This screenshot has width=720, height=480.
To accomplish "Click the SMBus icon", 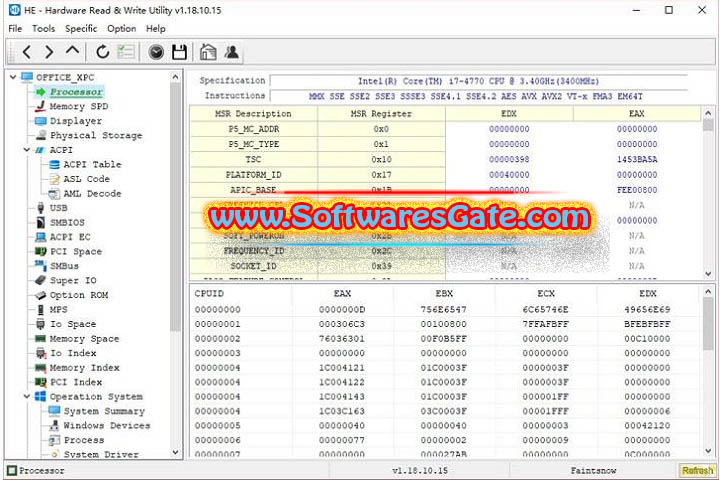I will [41, 265].
